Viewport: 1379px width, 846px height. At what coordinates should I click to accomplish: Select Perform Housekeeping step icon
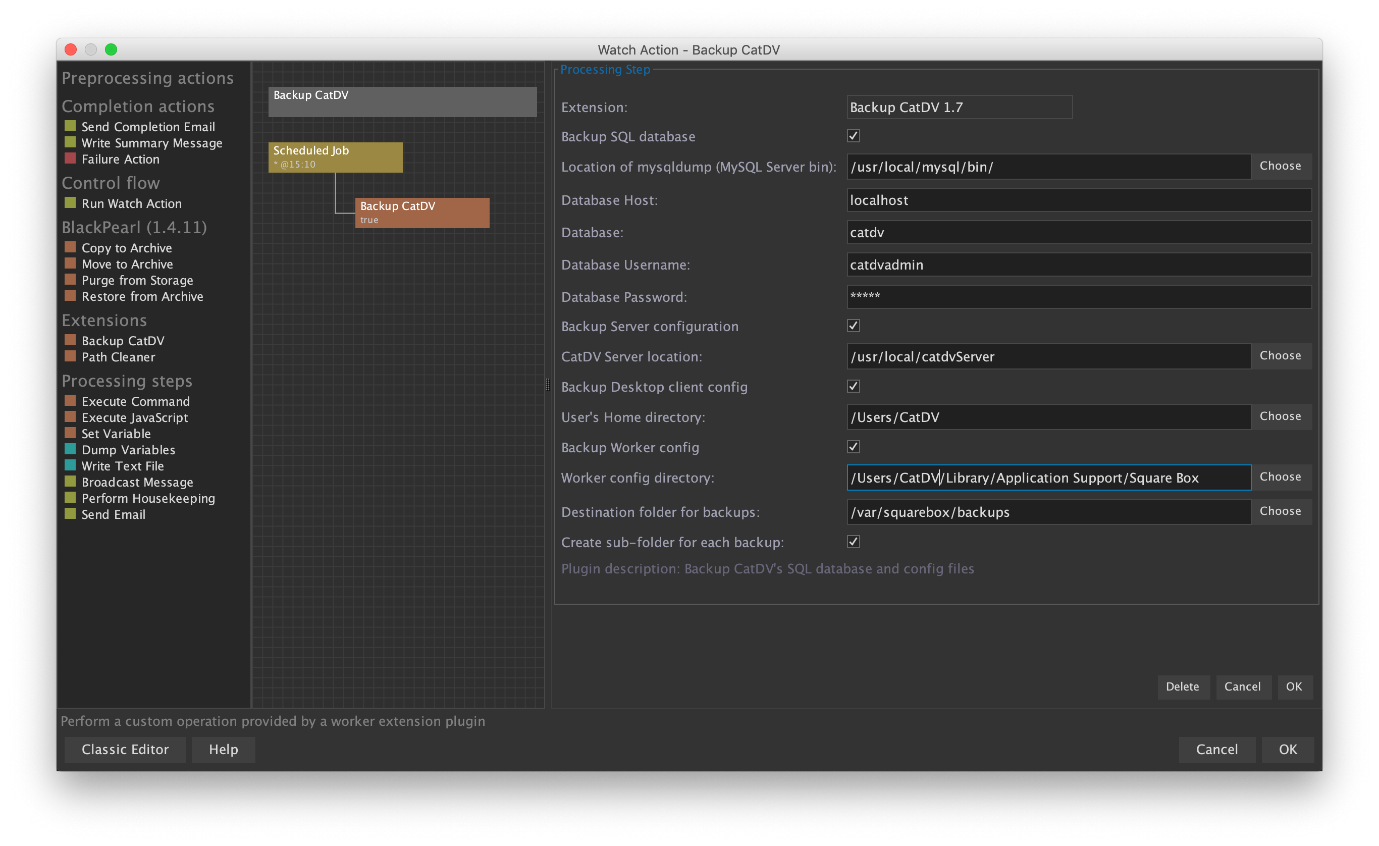pos(70,497)
